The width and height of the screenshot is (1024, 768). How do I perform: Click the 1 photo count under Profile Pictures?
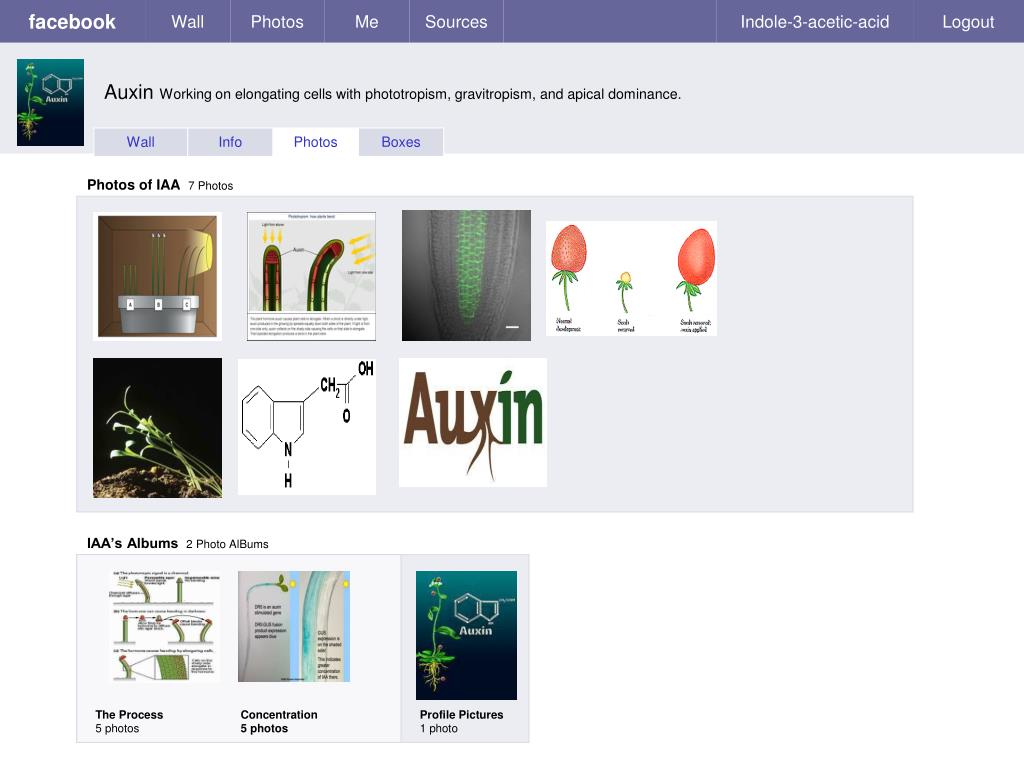coord(439,729)
